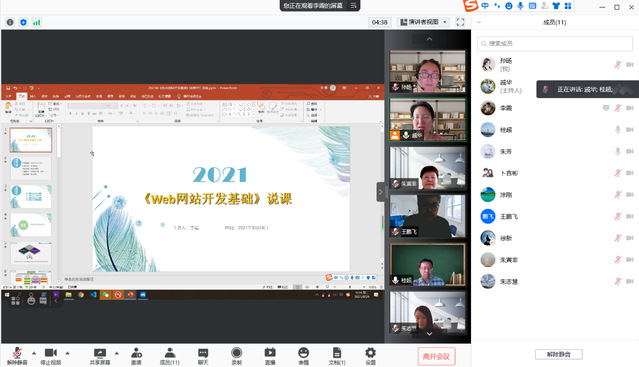Open the live streaming icon
The width and height of the screenshot is (639, 367).
[x=270, y=356]
